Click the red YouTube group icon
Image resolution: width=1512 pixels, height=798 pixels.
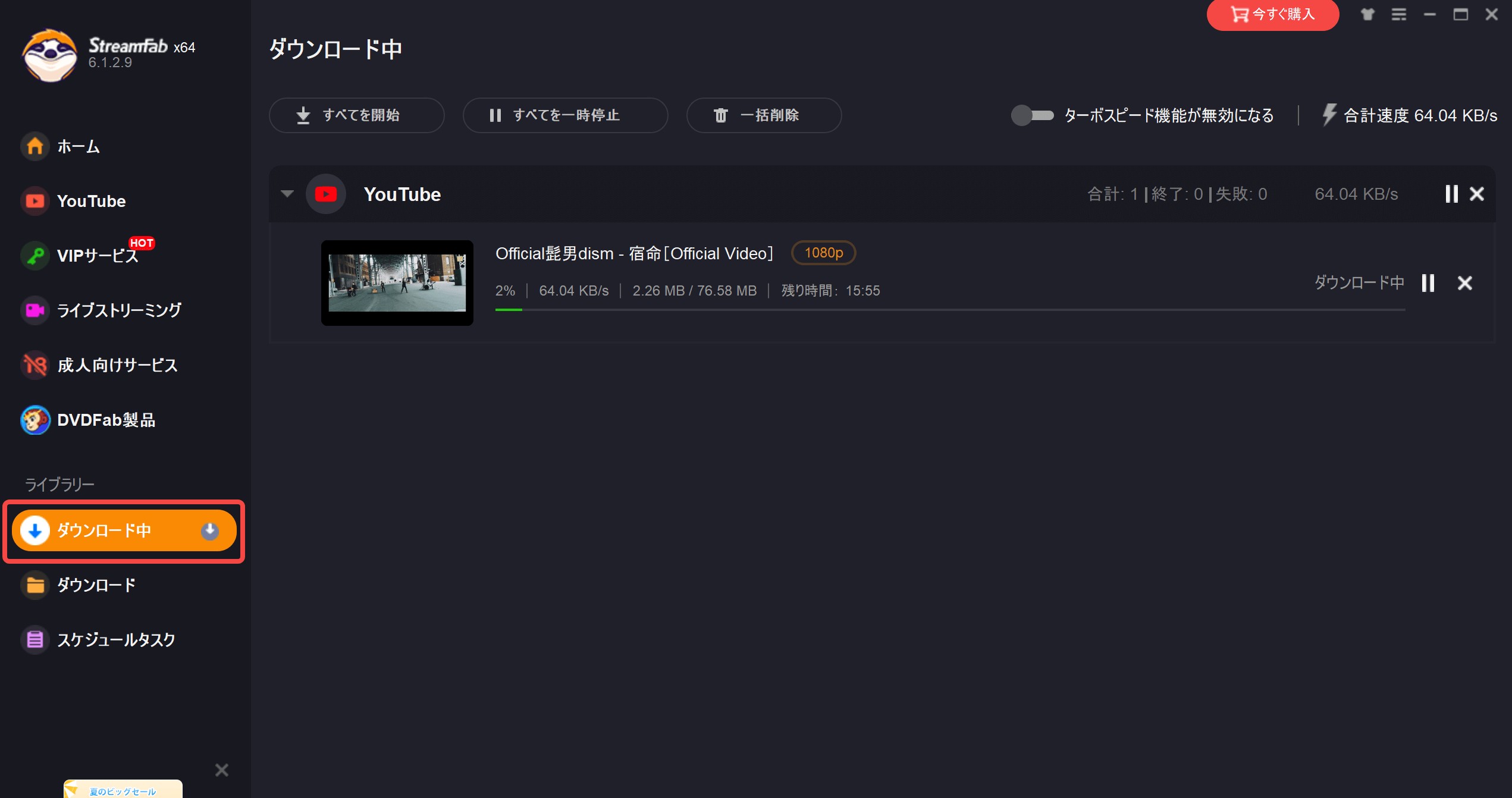tap(325, 194)
